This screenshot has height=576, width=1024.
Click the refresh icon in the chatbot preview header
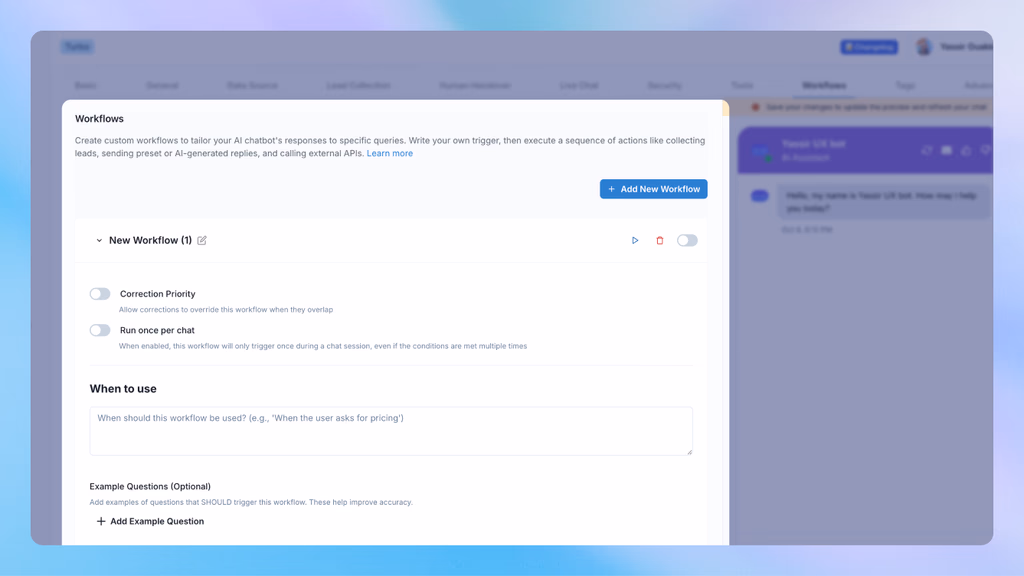pos(927,150)
